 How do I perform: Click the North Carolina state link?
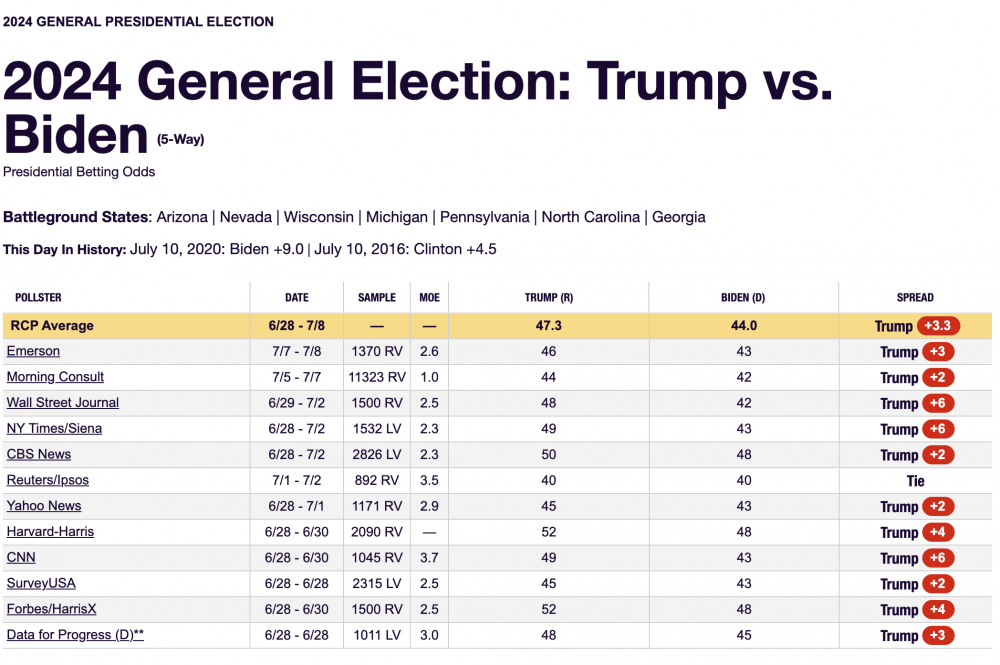(592, 217)
